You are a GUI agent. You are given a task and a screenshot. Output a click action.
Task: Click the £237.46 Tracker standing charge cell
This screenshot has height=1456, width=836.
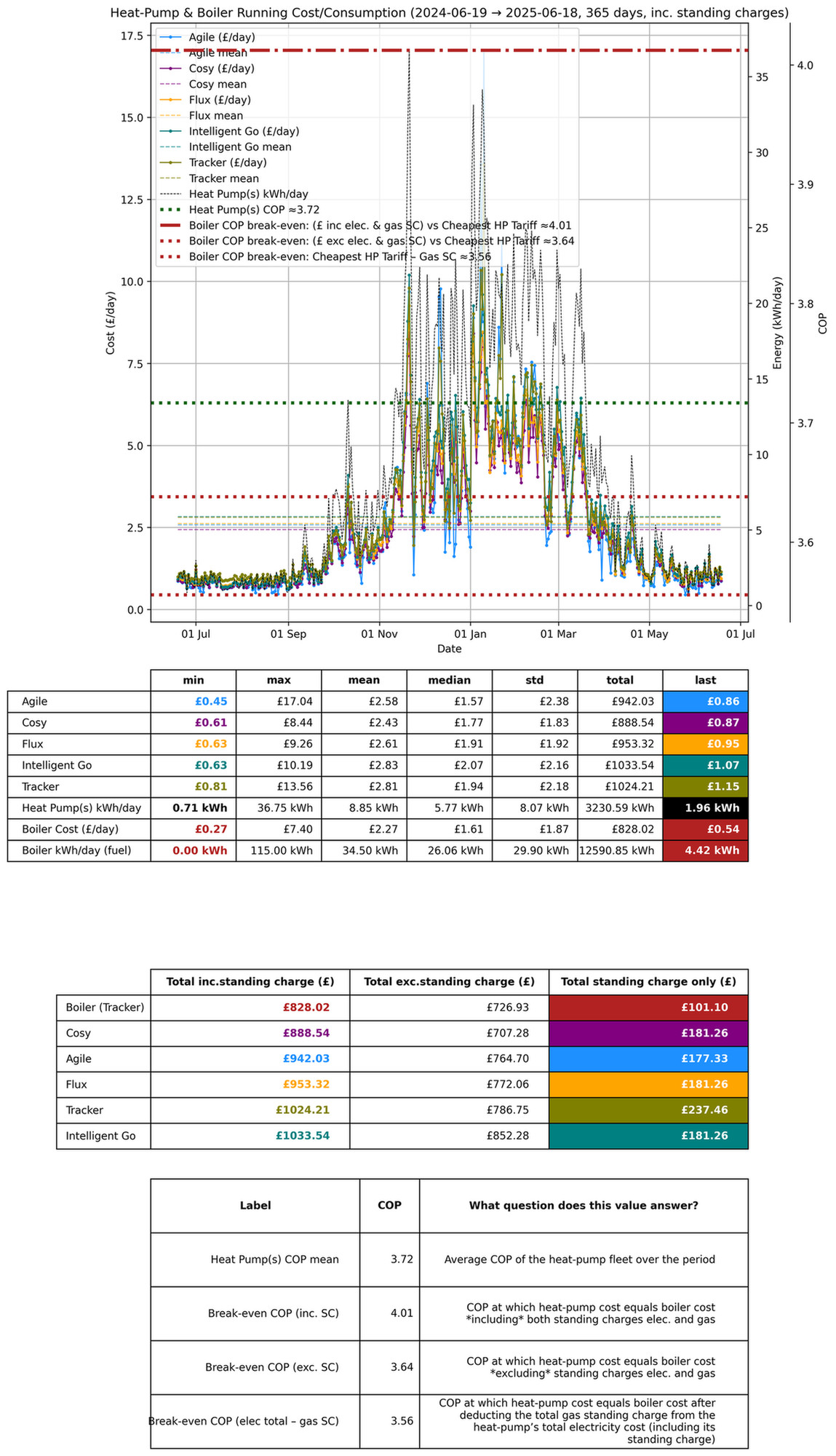click(x=648, y=1110)
